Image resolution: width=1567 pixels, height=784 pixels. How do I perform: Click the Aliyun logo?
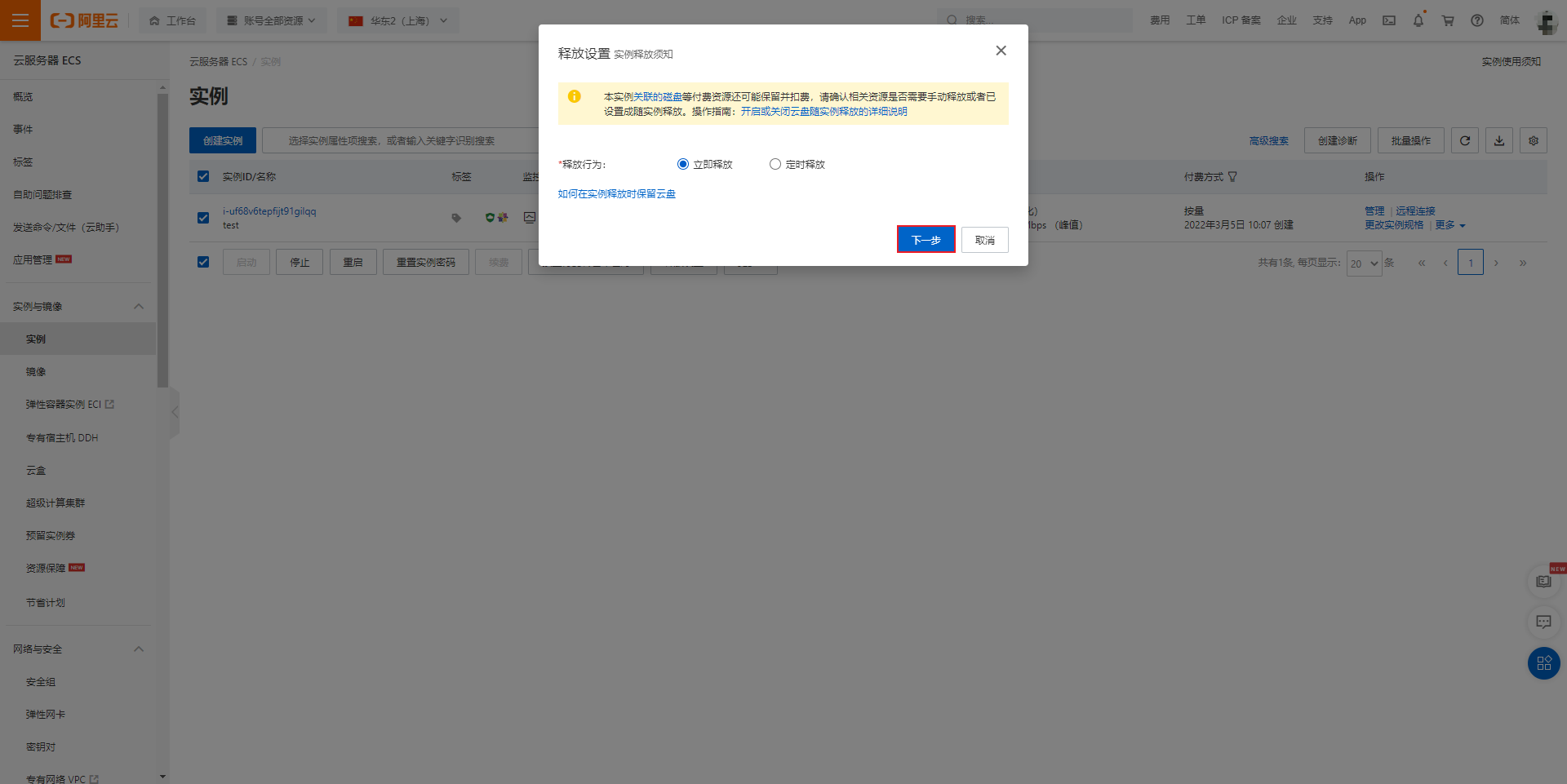tap(85, 20)
